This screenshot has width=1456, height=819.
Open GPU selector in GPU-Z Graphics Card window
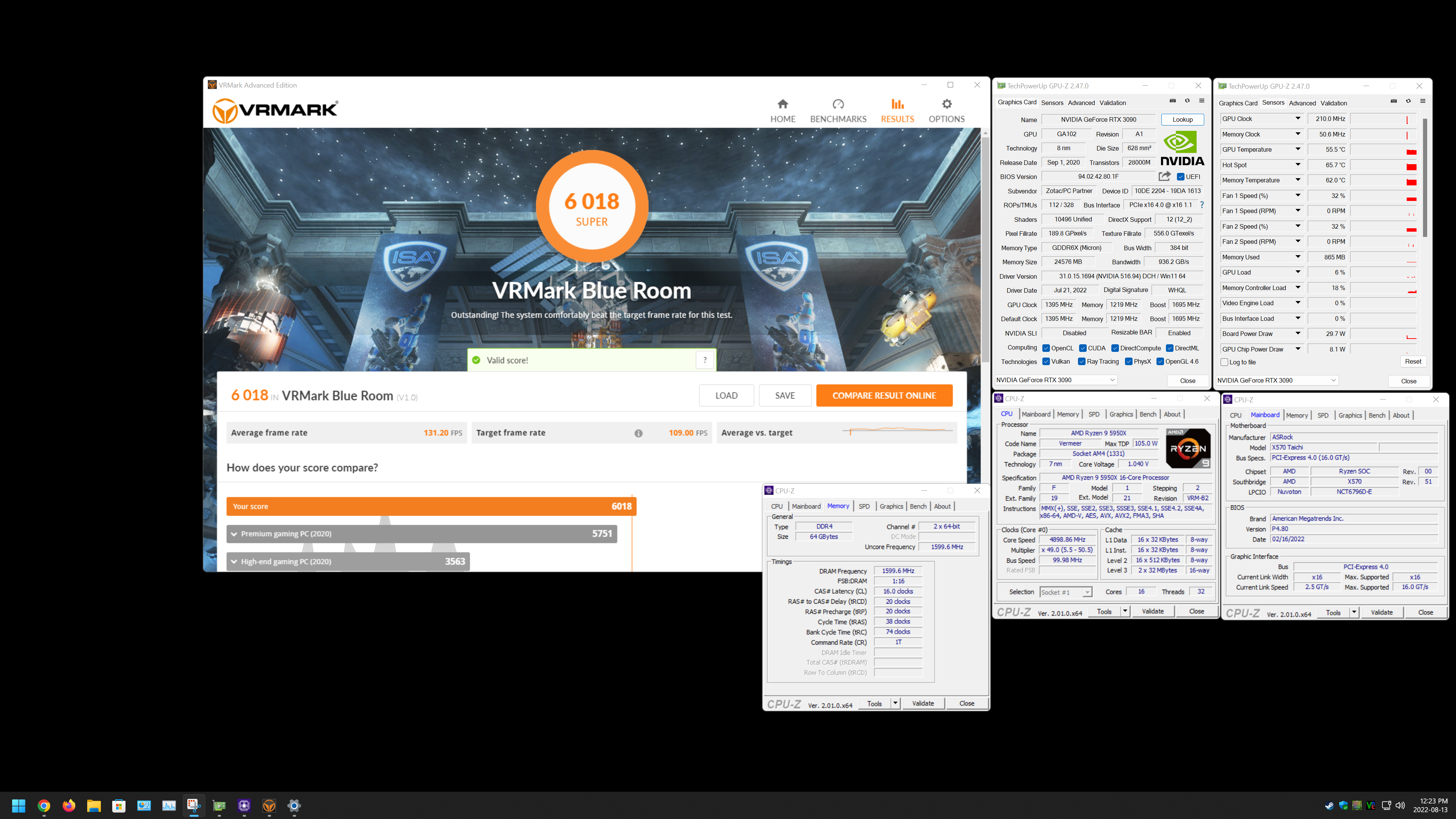tap(1056, 380)
